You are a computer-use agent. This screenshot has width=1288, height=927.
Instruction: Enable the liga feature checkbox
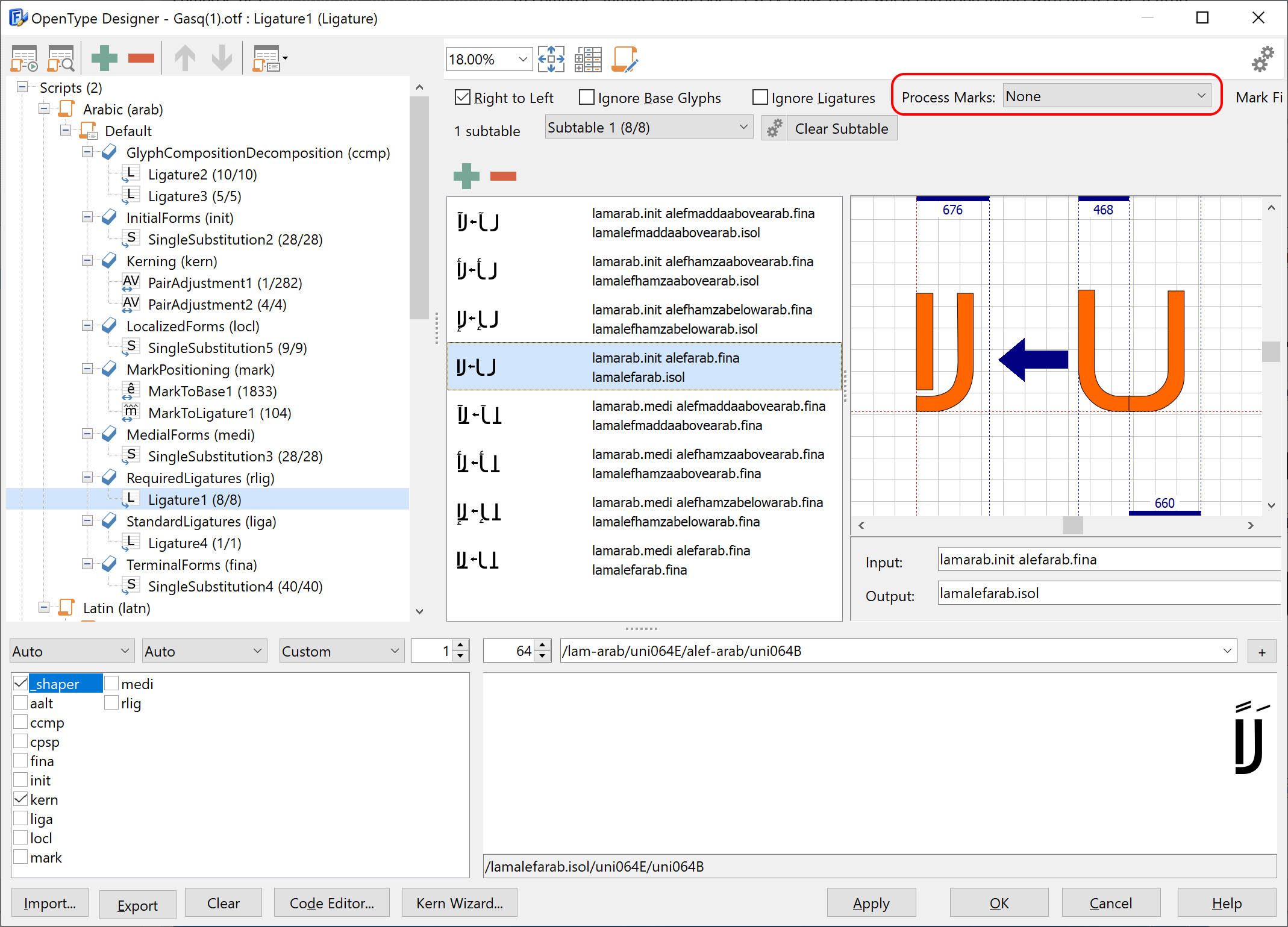pyautogui.click(x=20, y=818)
